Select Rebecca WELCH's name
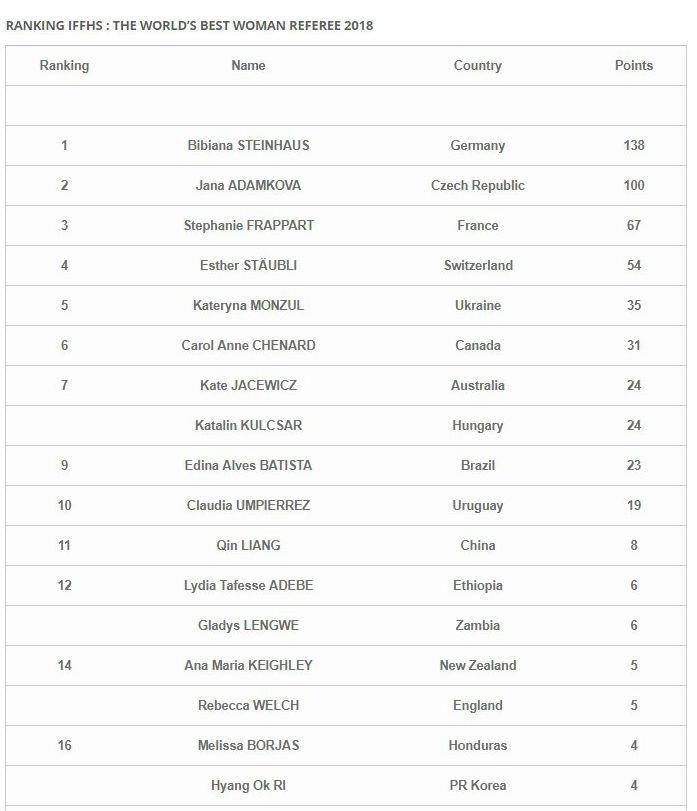Viewport: 697px width, 811px height. click(x=248, y=706)
